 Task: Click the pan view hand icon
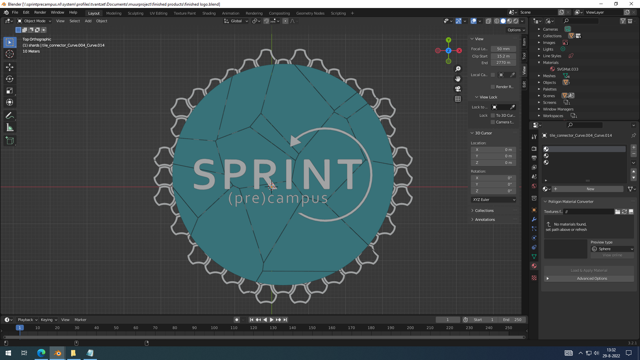[458, 79]
